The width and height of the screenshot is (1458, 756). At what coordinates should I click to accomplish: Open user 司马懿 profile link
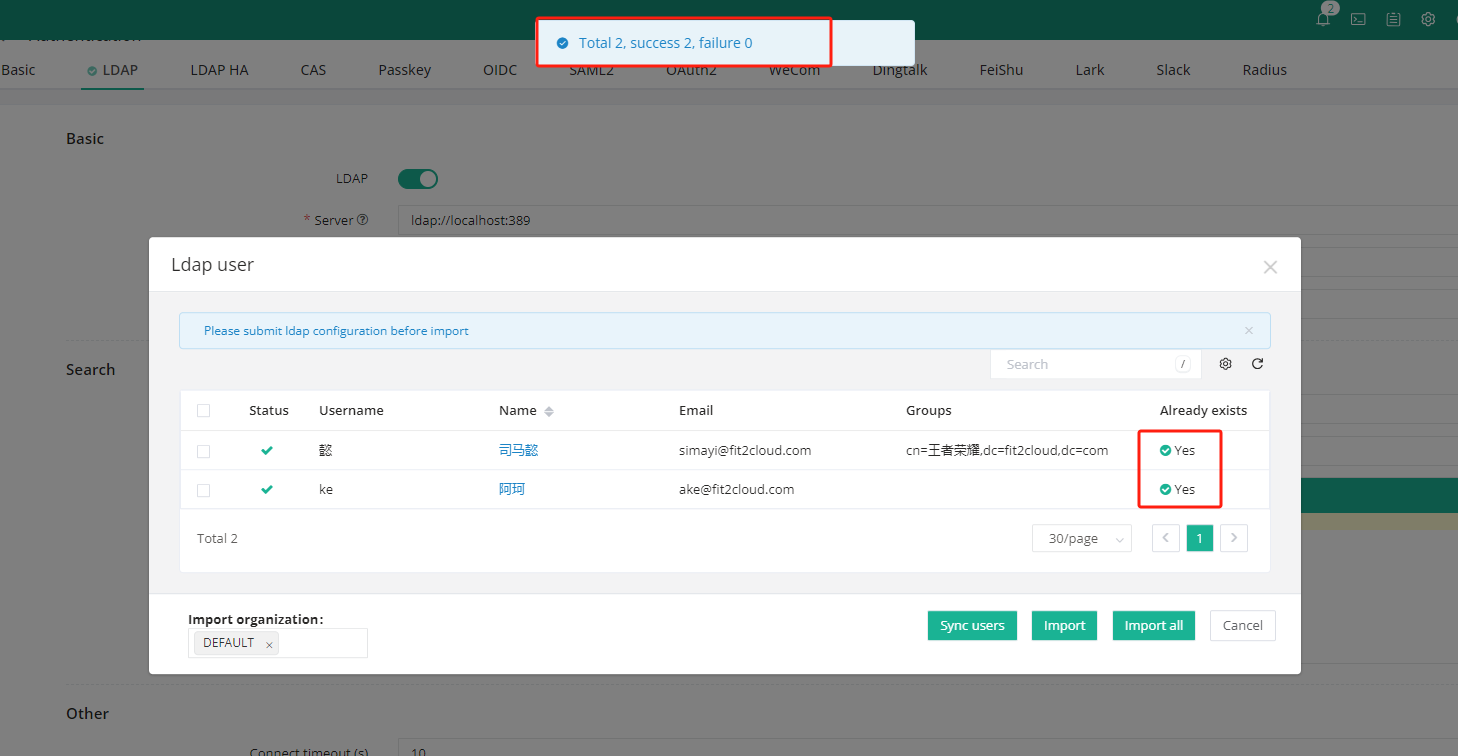[518, 450]
